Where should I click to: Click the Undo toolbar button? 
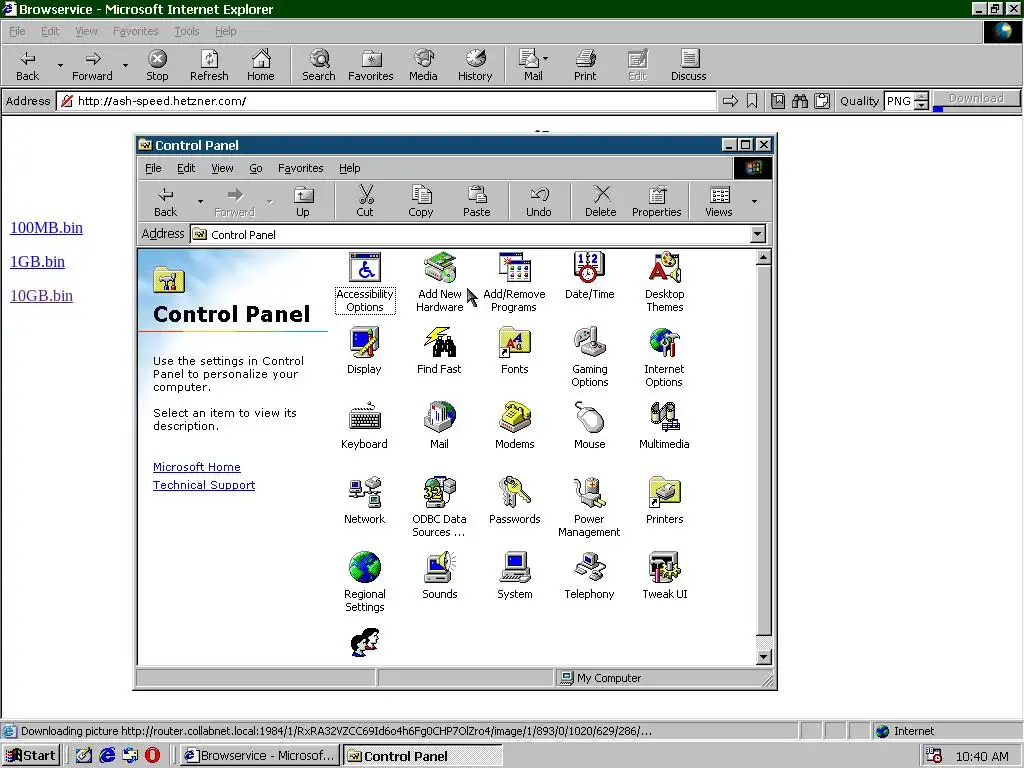click(539, 201)
